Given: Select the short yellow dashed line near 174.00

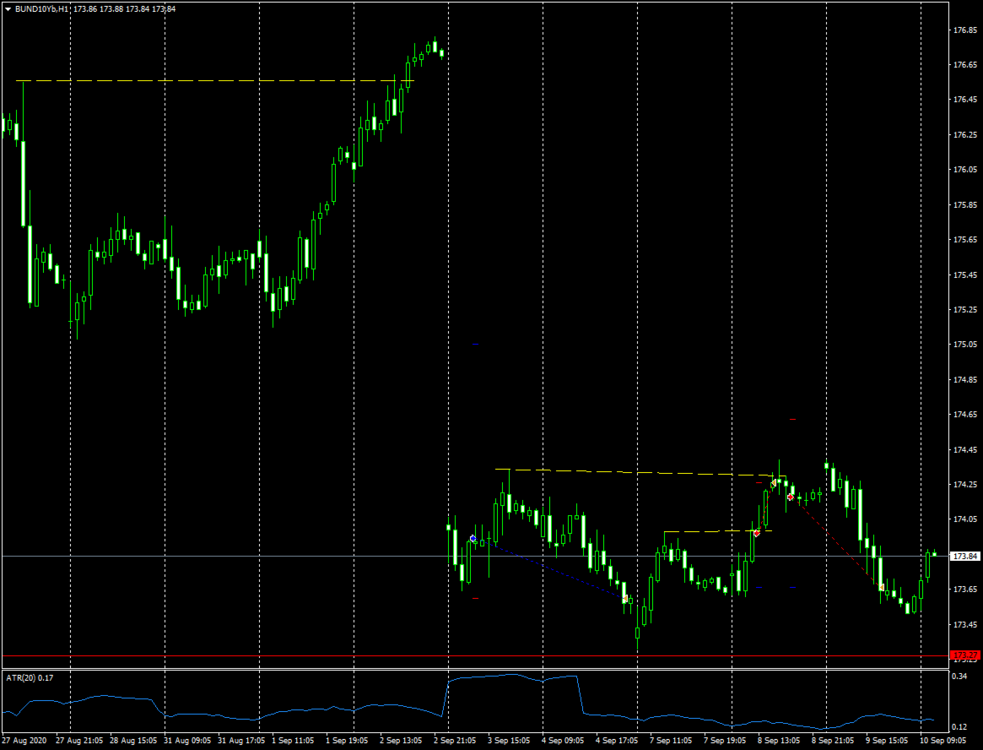Looking at the screenshot, I should [718, 531].
